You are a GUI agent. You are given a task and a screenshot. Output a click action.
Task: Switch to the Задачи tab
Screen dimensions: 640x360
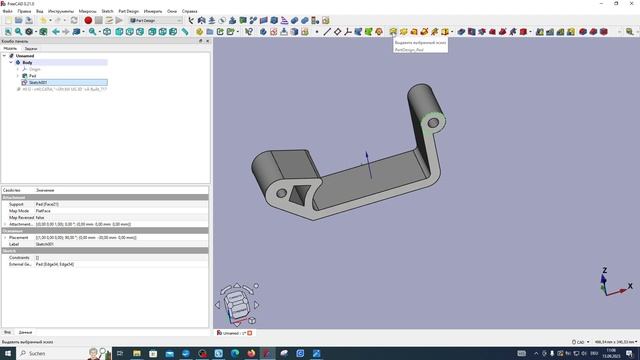[x=31, y=48]
